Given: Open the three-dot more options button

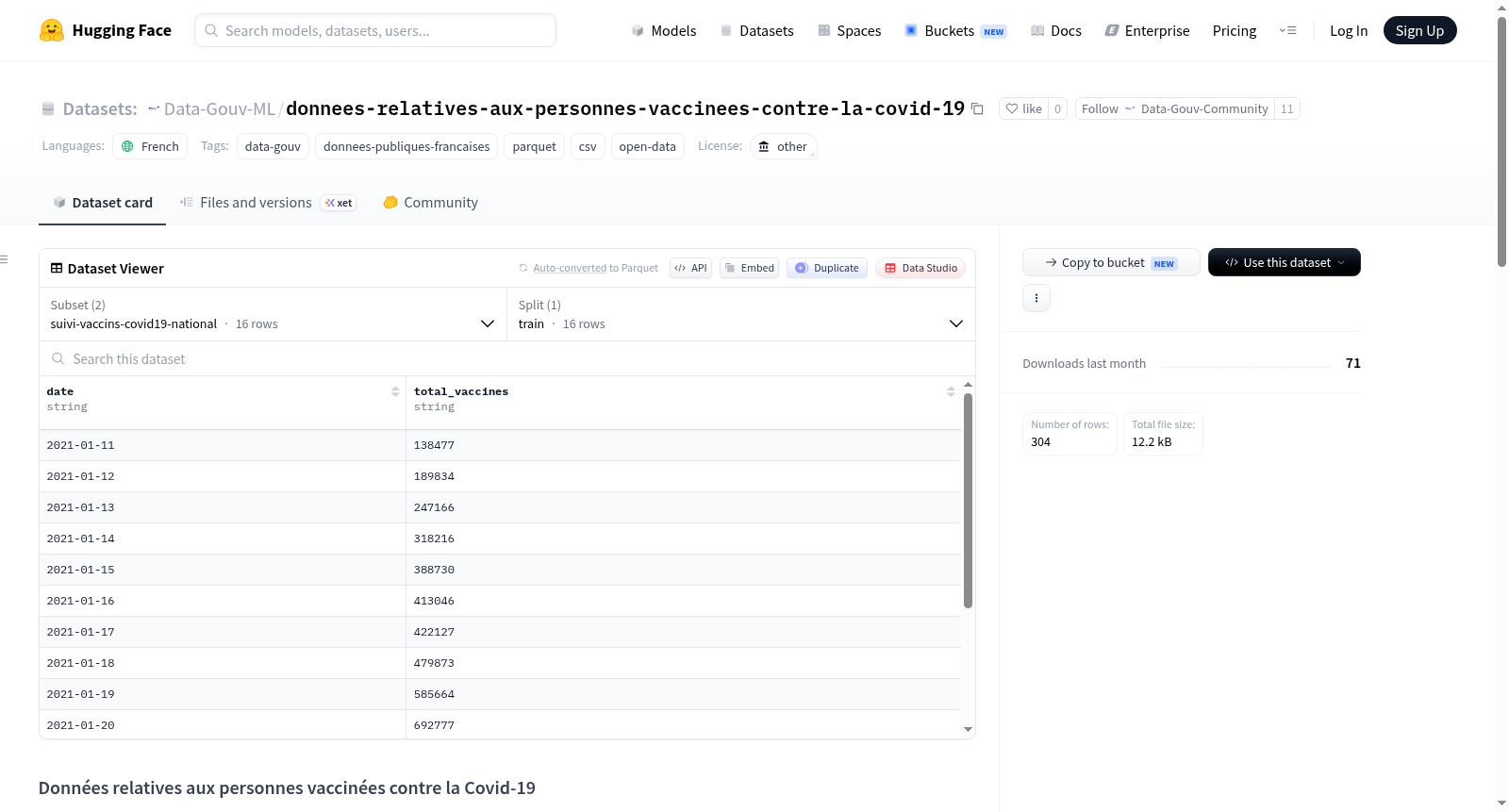Looking at the screenshot, I should (x=1036, y=298).
